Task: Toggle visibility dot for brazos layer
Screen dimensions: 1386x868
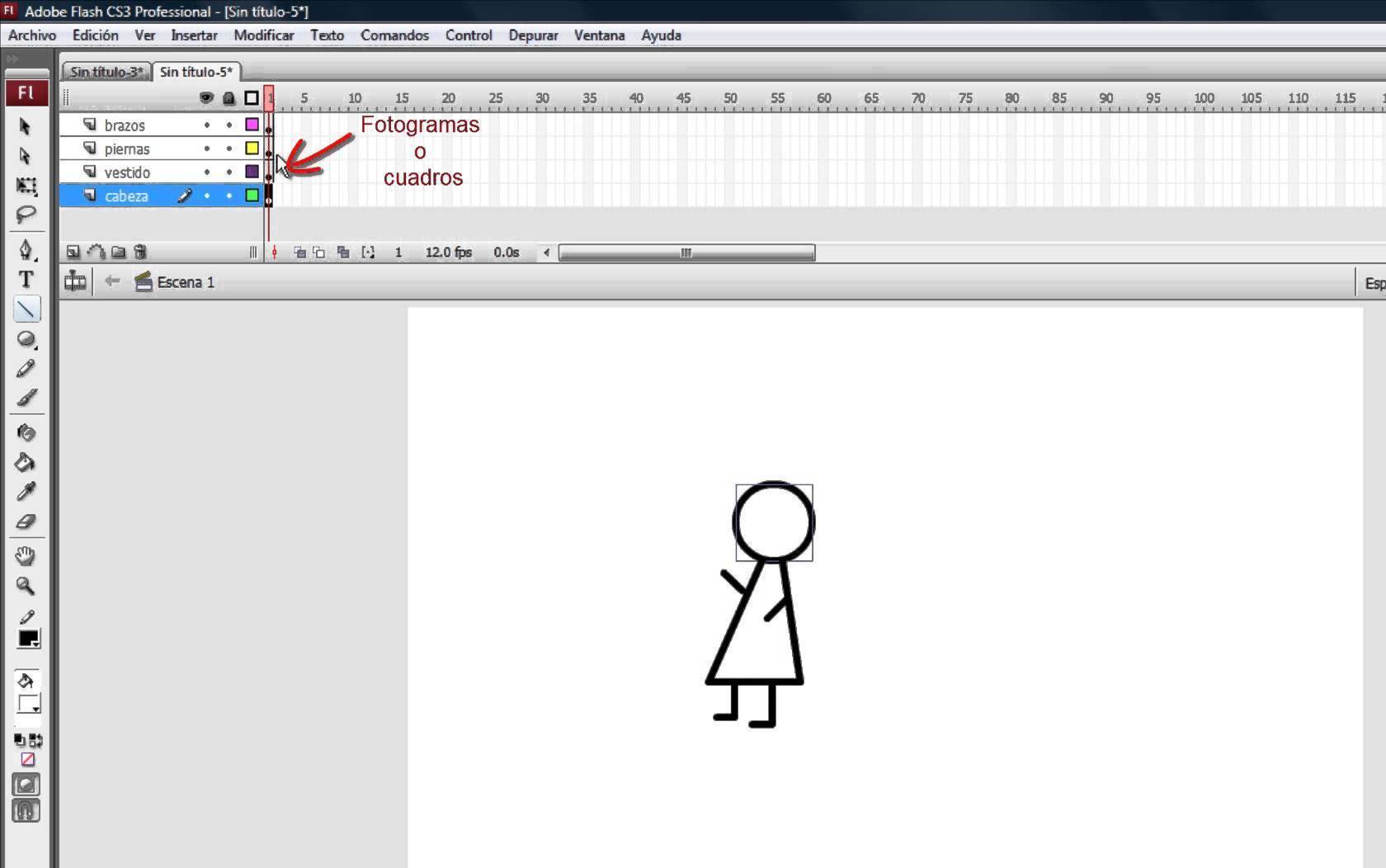Action: point(207,125)
